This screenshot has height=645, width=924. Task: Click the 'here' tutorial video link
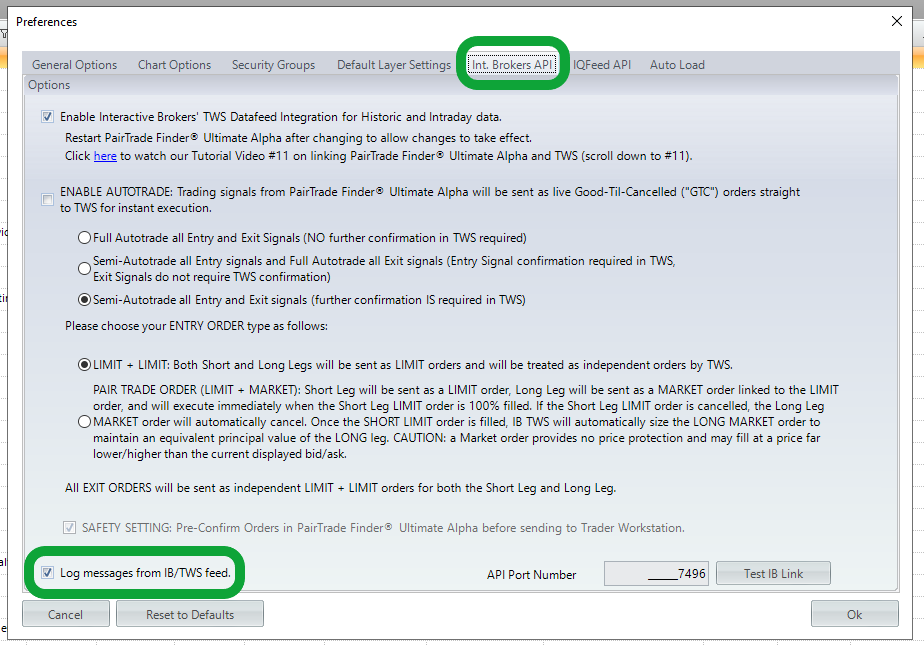[105, 156]
